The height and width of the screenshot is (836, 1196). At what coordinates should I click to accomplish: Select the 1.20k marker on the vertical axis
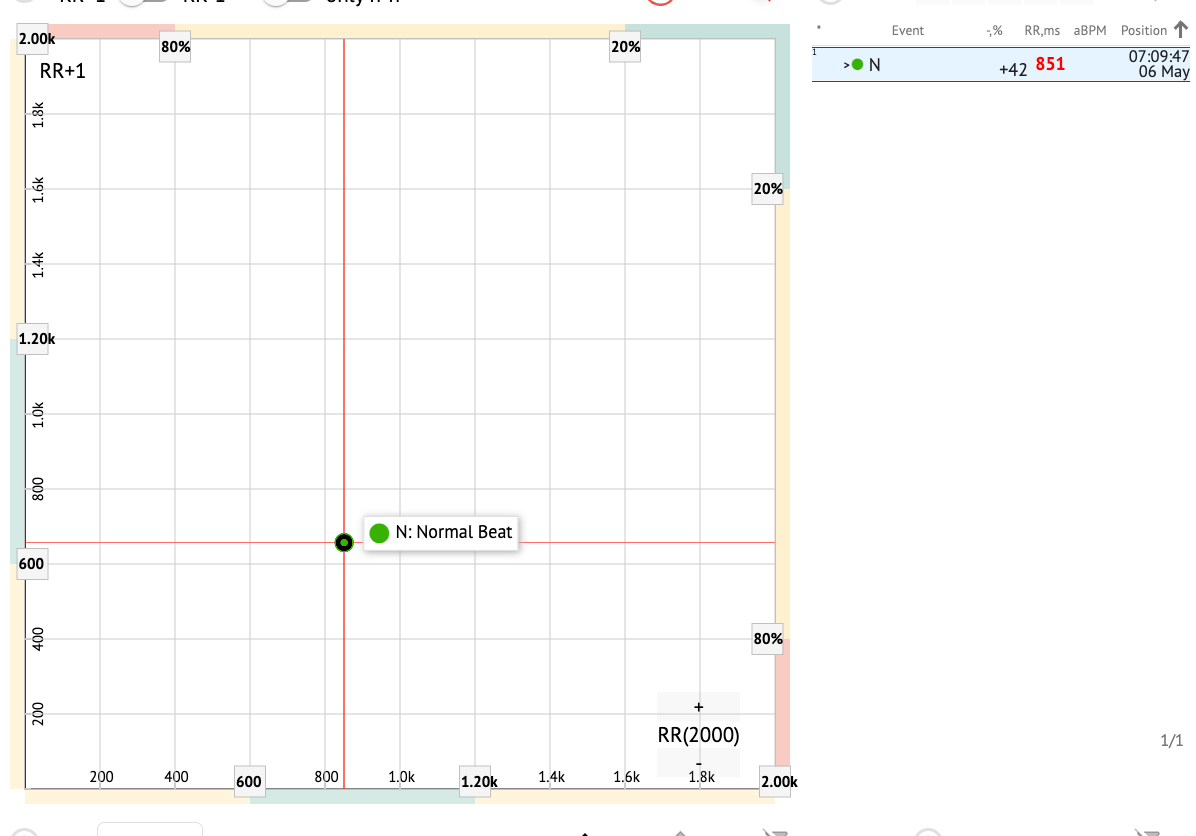coord(37,339)
